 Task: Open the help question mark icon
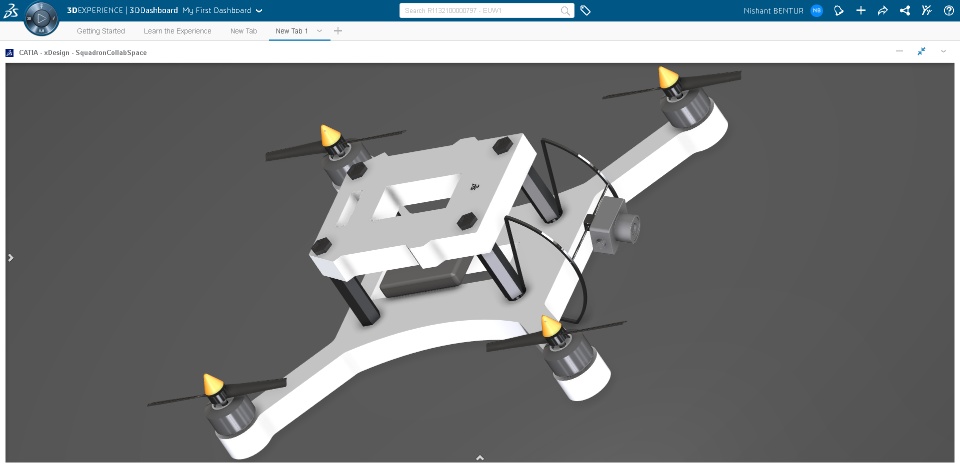click(948, 10)
